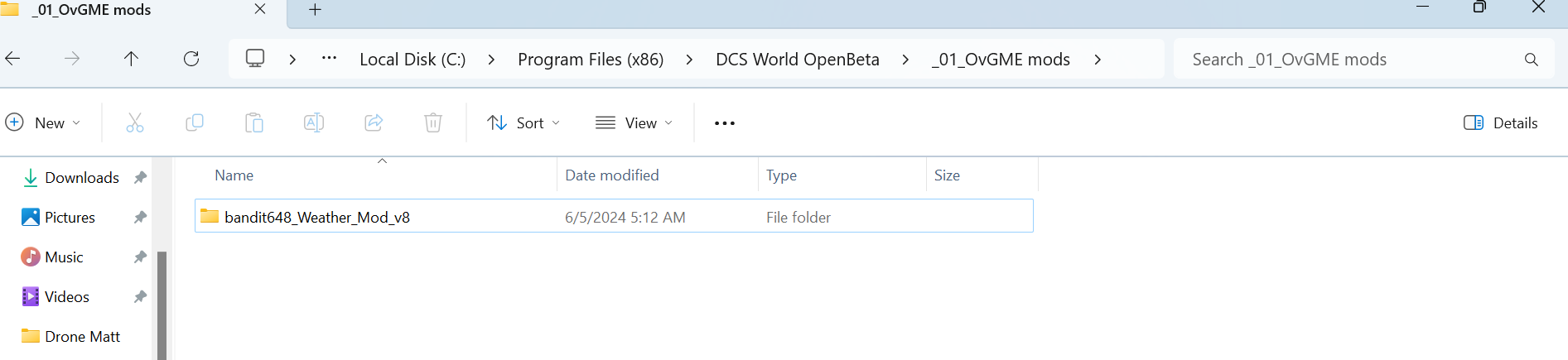Click the sidebar vertical scrollbar
This screenshot has height=360, width=1568.
pos(162,305)
